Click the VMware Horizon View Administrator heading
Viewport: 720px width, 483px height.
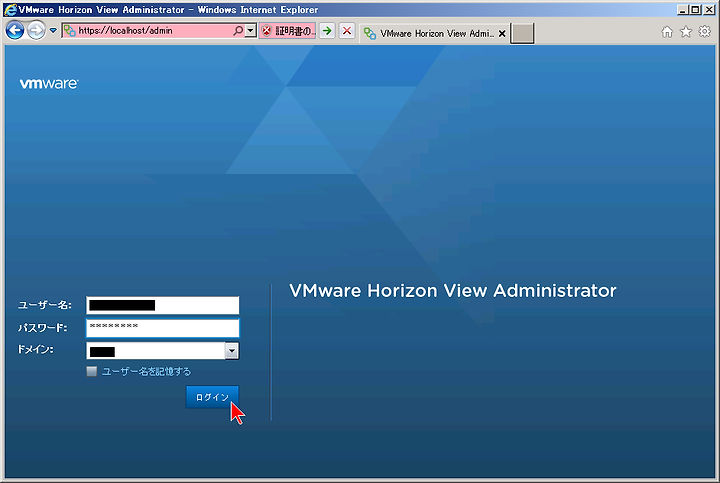pyautogui.click(x=453, y=291)
